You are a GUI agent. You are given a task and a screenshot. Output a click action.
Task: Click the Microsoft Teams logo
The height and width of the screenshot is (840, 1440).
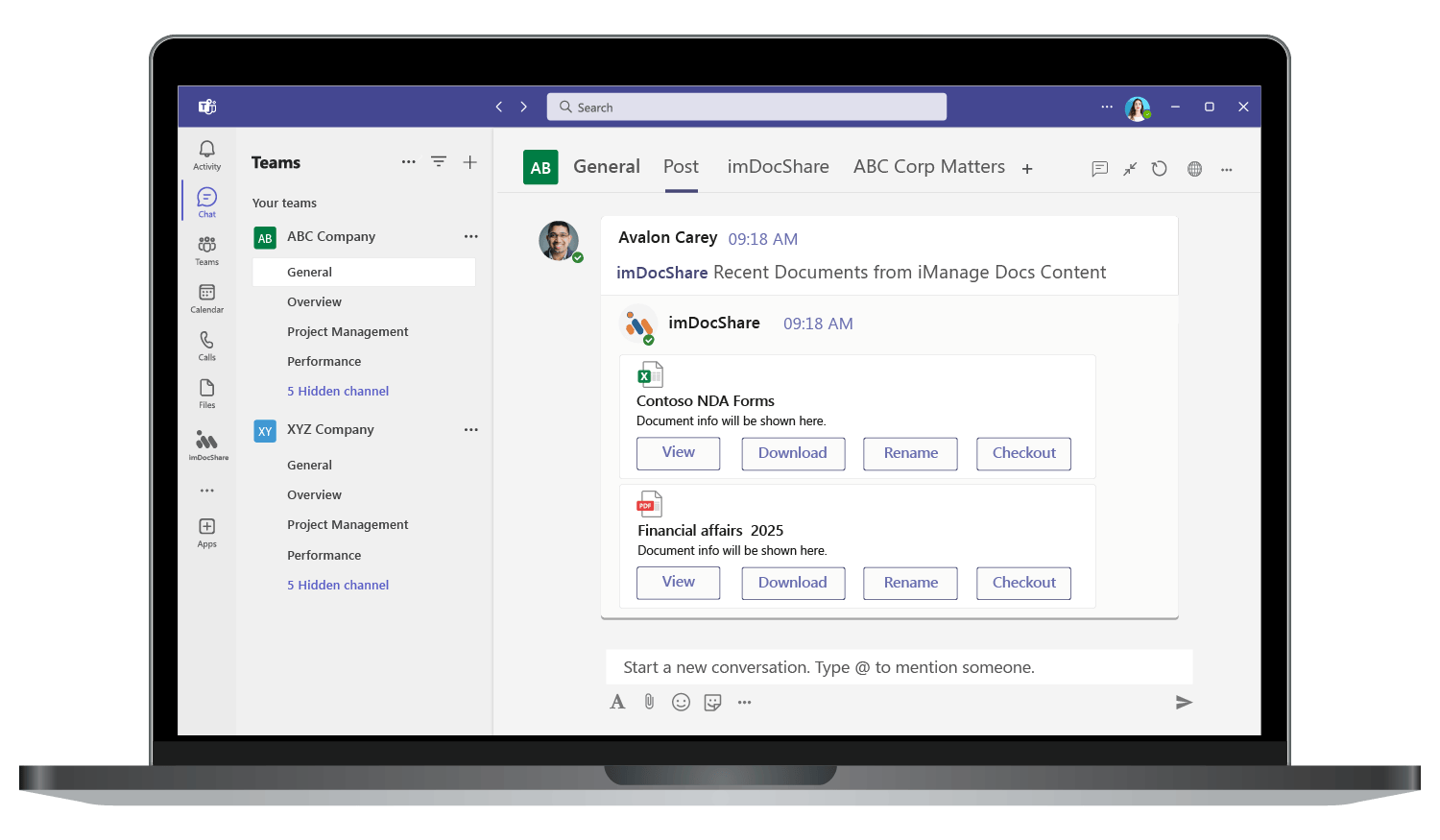coord(207,107)
